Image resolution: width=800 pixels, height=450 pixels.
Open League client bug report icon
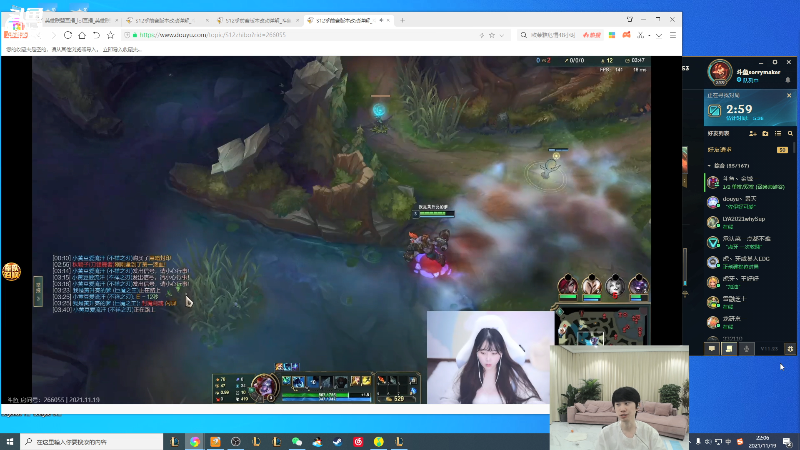(790, 349)
